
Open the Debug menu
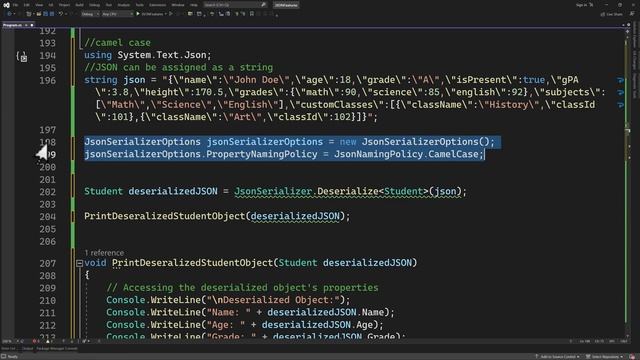pyautogui.click(x=94, y=5)
